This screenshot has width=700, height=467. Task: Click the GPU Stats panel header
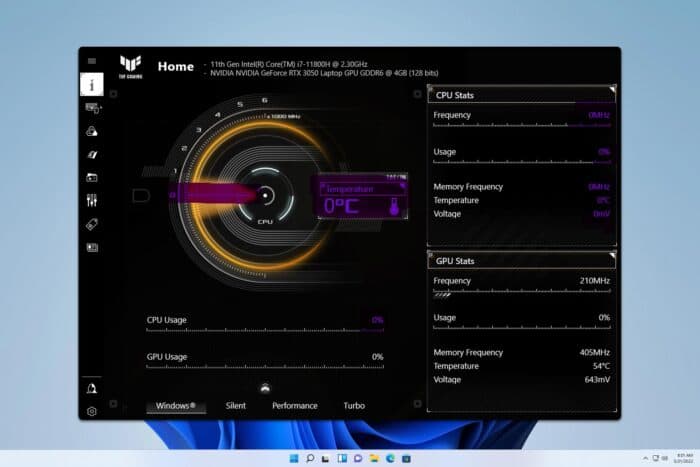click(521, 261)
